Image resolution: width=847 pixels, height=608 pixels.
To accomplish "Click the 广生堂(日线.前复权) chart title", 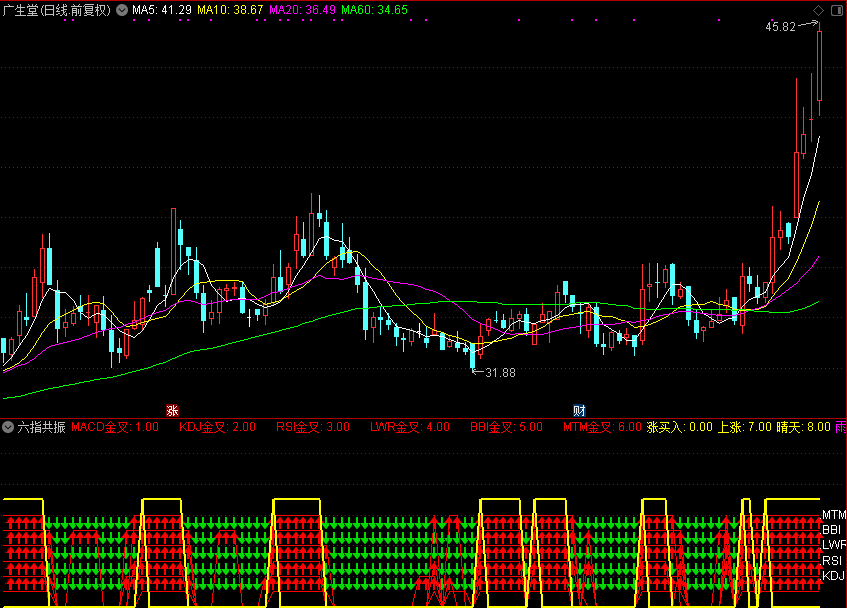I will [x=57, y=10].
